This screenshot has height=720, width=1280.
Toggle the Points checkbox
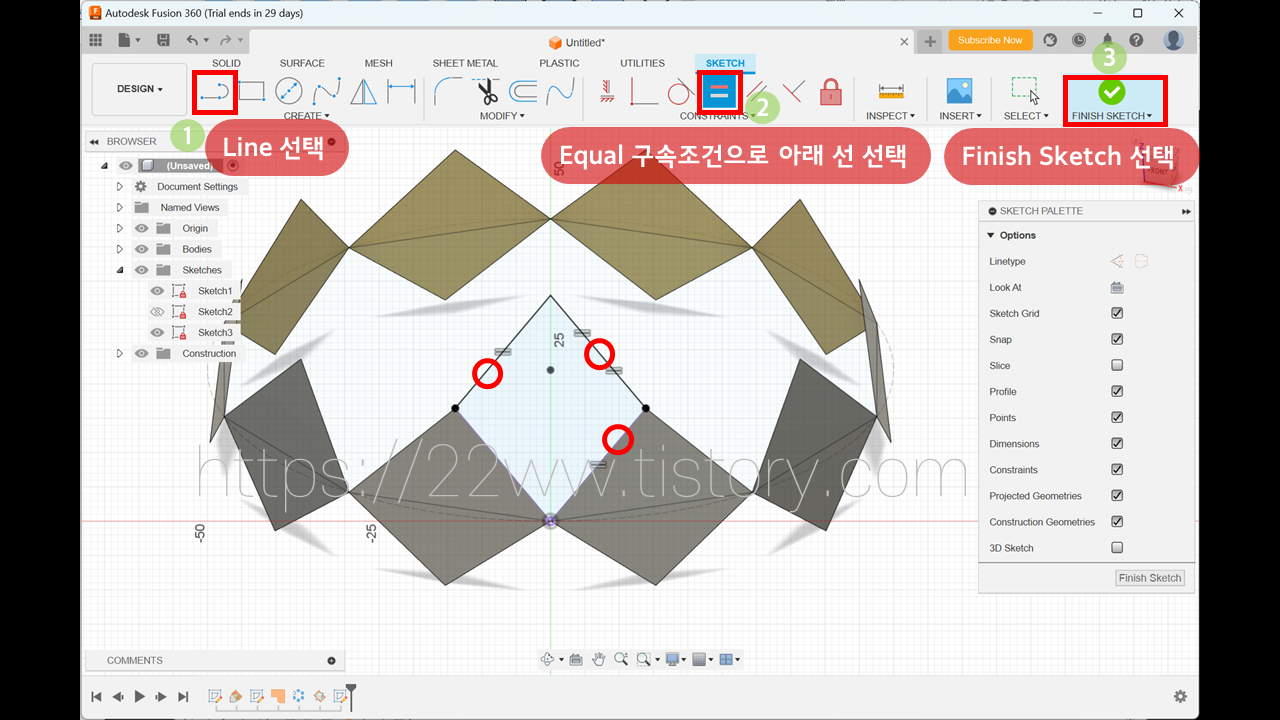[1117, 417]
